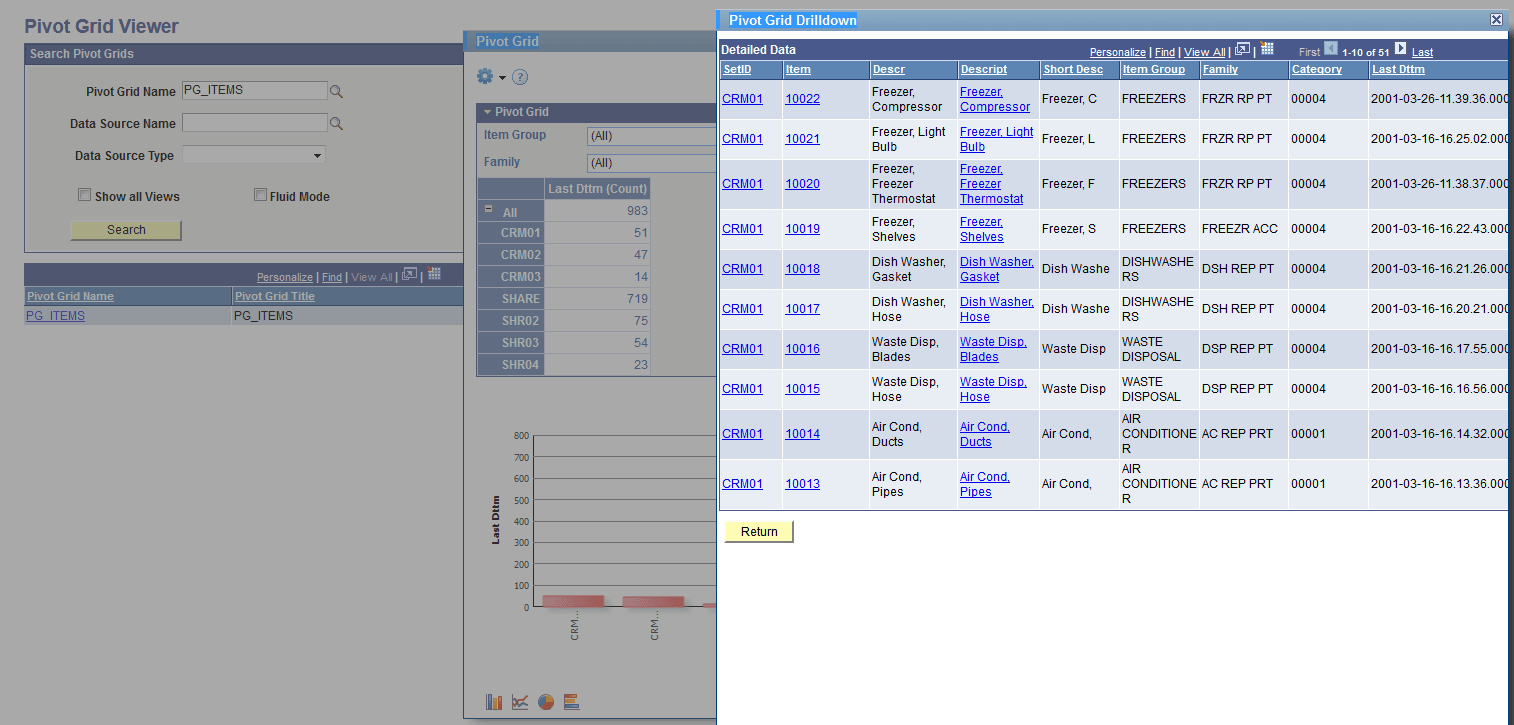
Task: Zoom the Detailed Data grid via pop-out icon
Action: click(x=1242, y=48)
